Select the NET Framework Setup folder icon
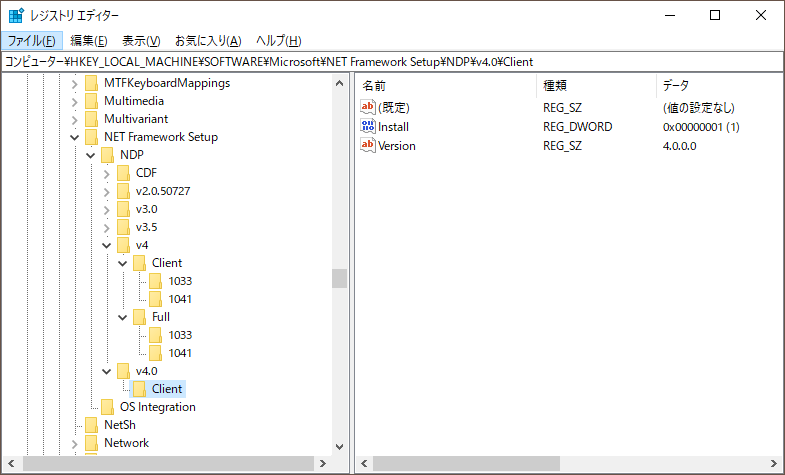This screenshot has height=475, width=785. (x=92, y=138)
